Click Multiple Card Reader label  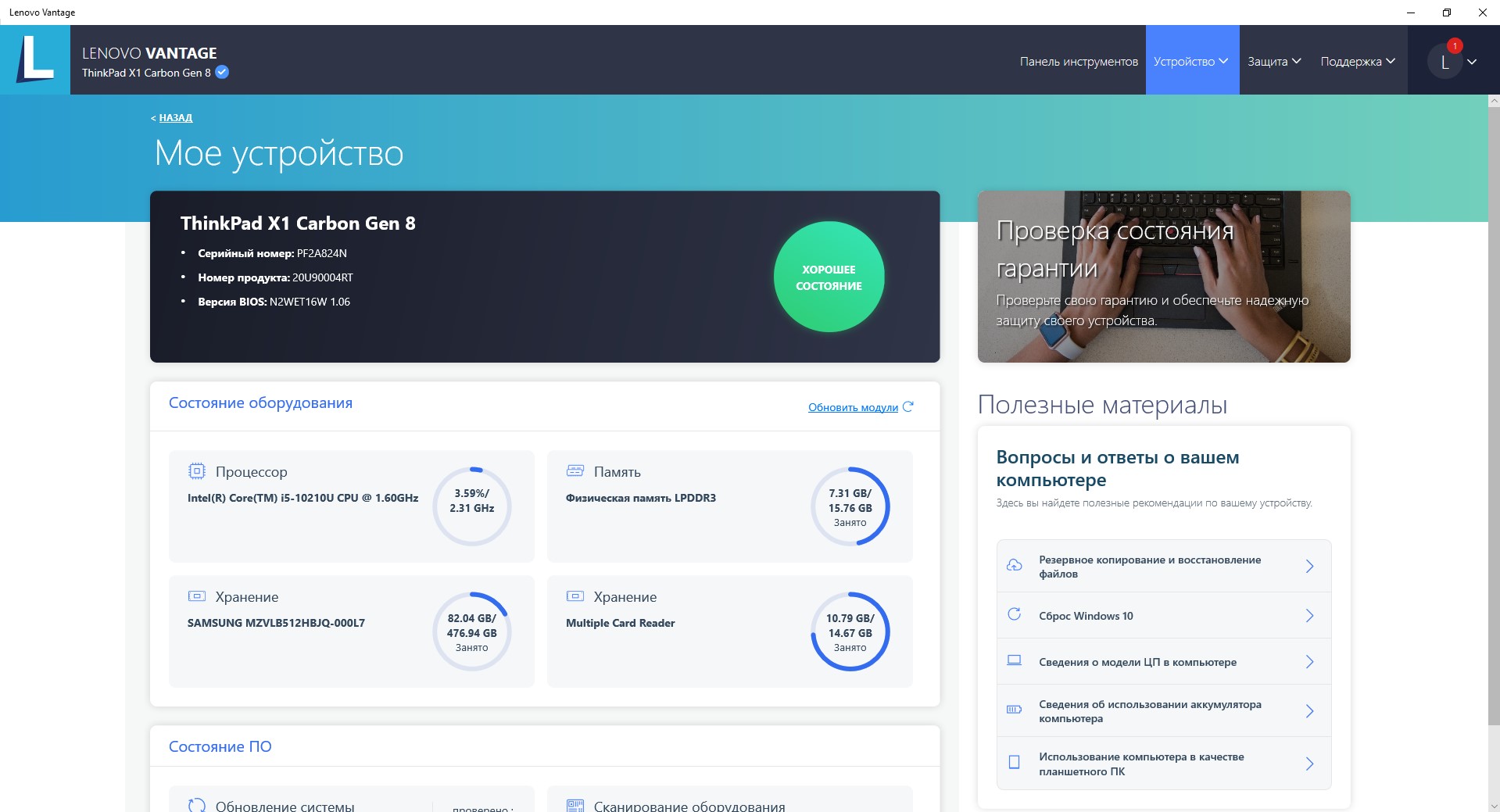pos(620,623)
